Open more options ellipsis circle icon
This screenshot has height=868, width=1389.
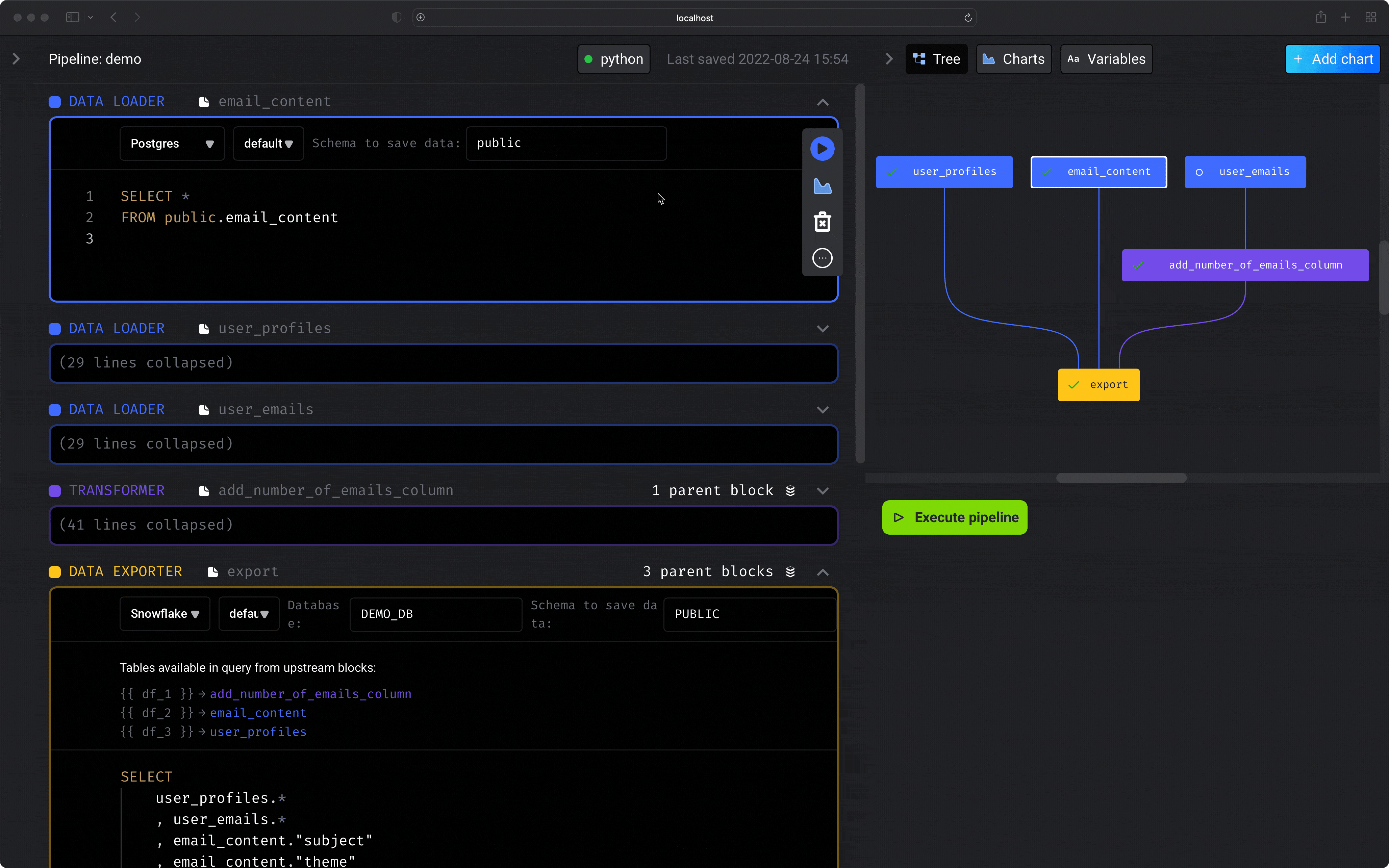[822, 258]
